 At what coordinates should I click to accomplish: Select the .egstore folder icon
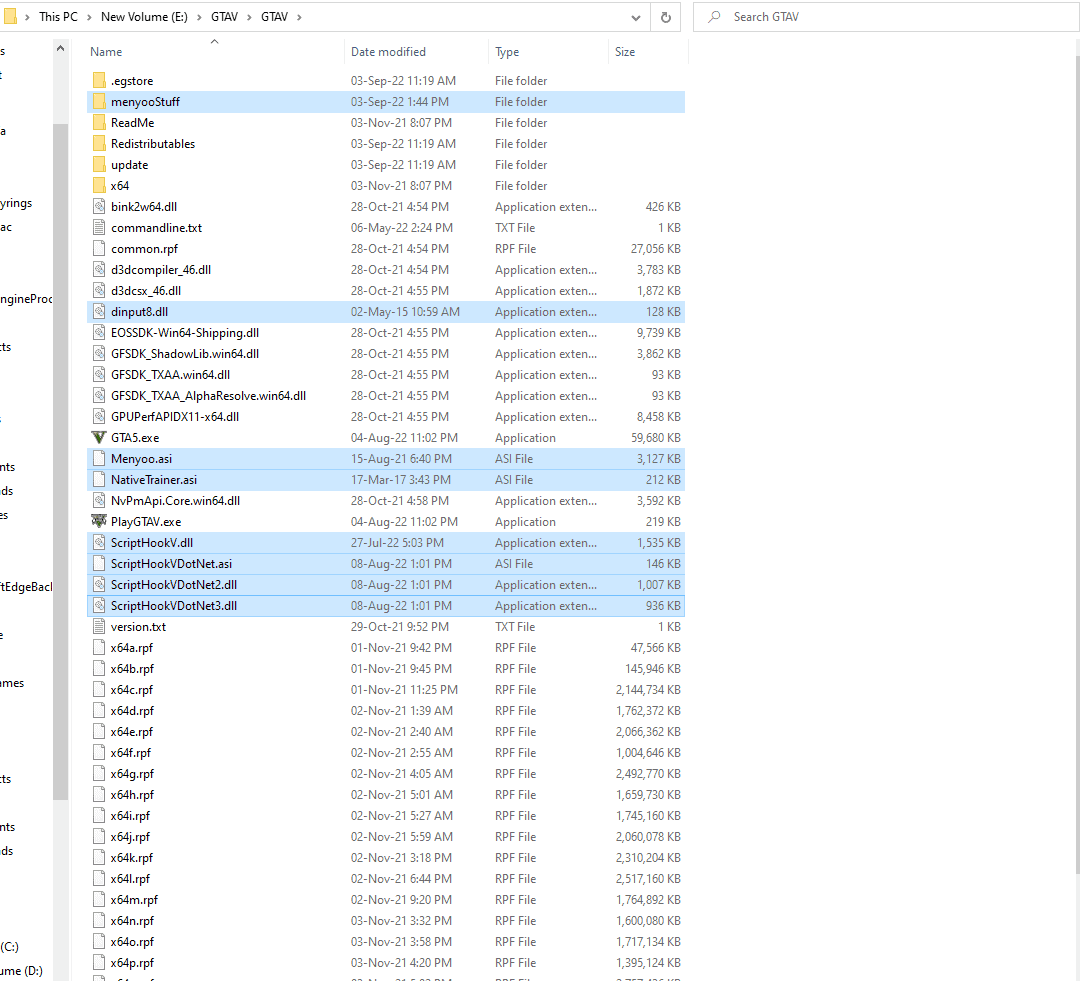pyautogui.click(x=99, y=81)
